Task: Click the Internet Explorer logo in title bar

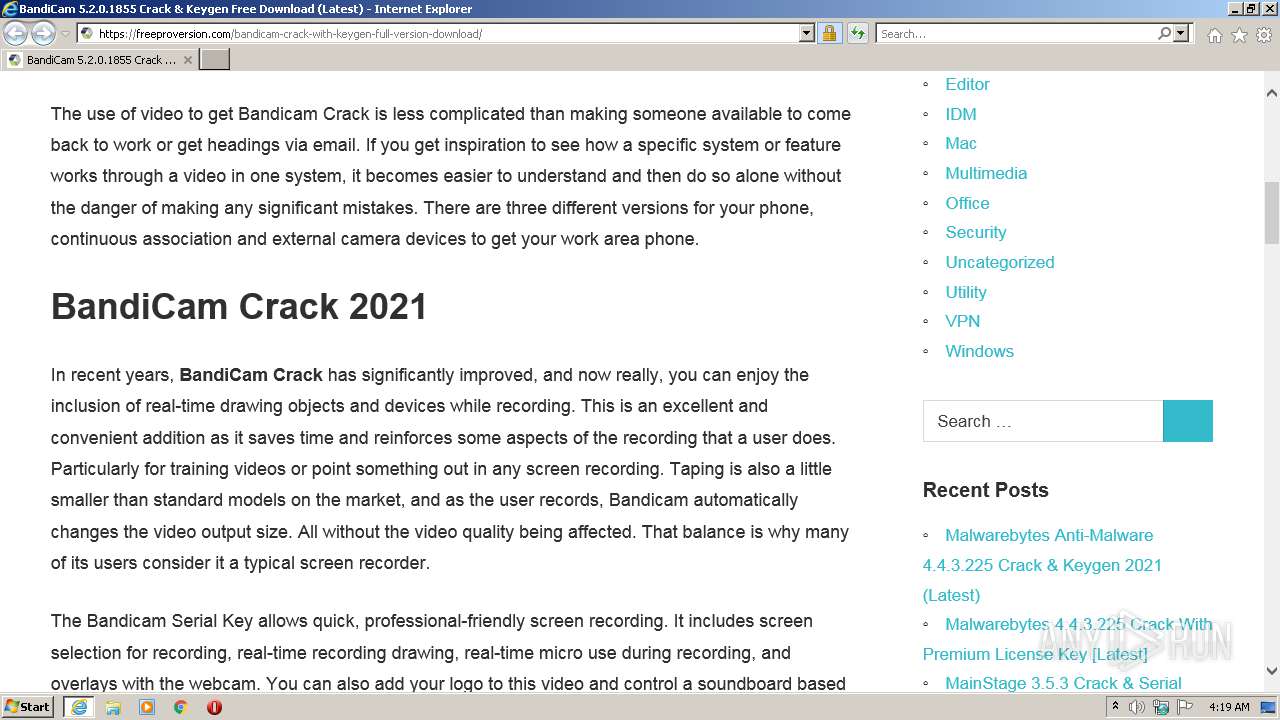Action: coord(10,9)
